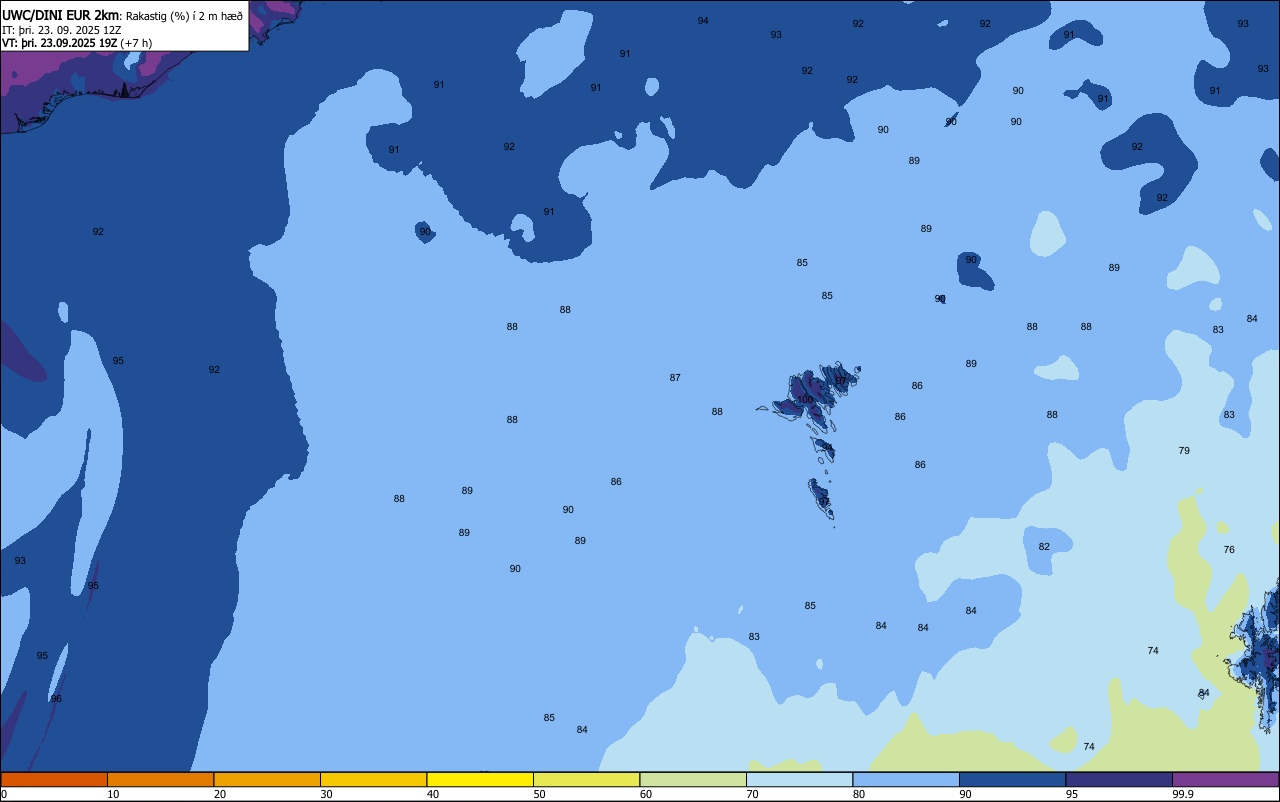Select the 20–30 legend color segment
Viewport: 1280px width, 802px height.
pos(267,779)
